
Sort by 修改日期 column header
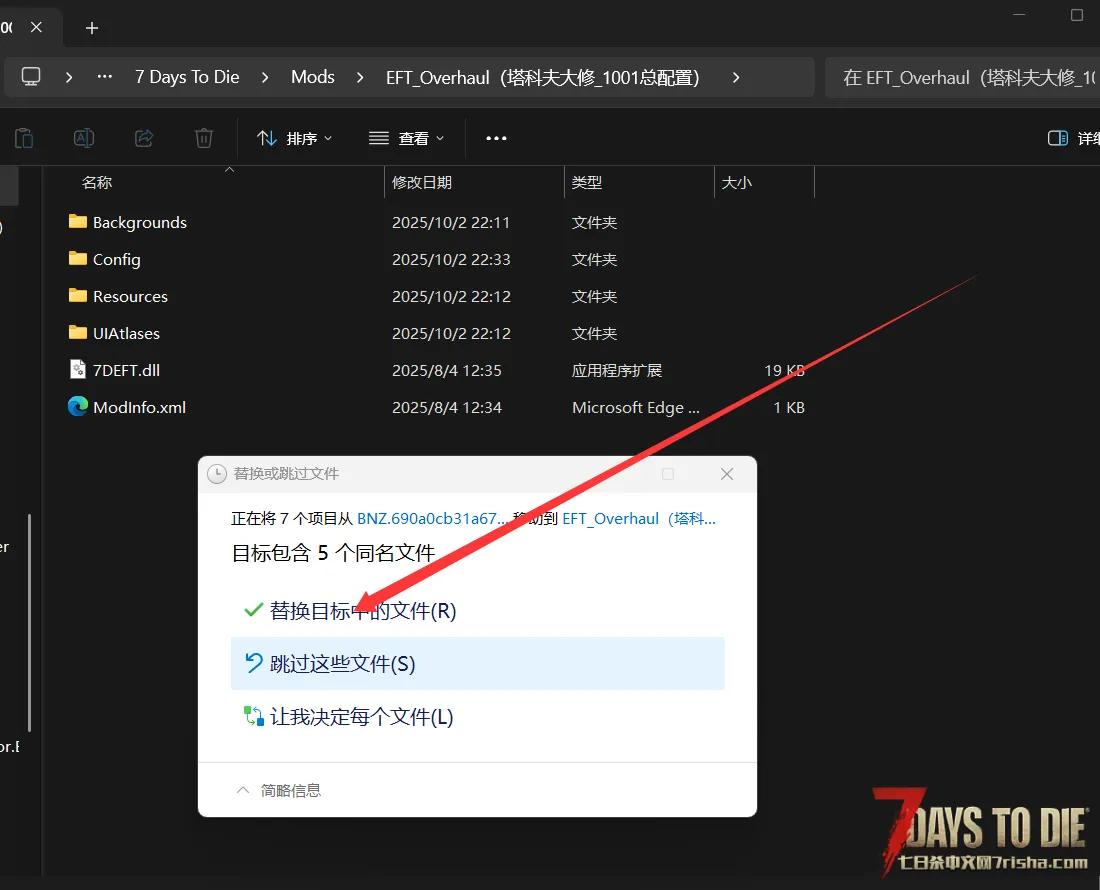point(422,182)
